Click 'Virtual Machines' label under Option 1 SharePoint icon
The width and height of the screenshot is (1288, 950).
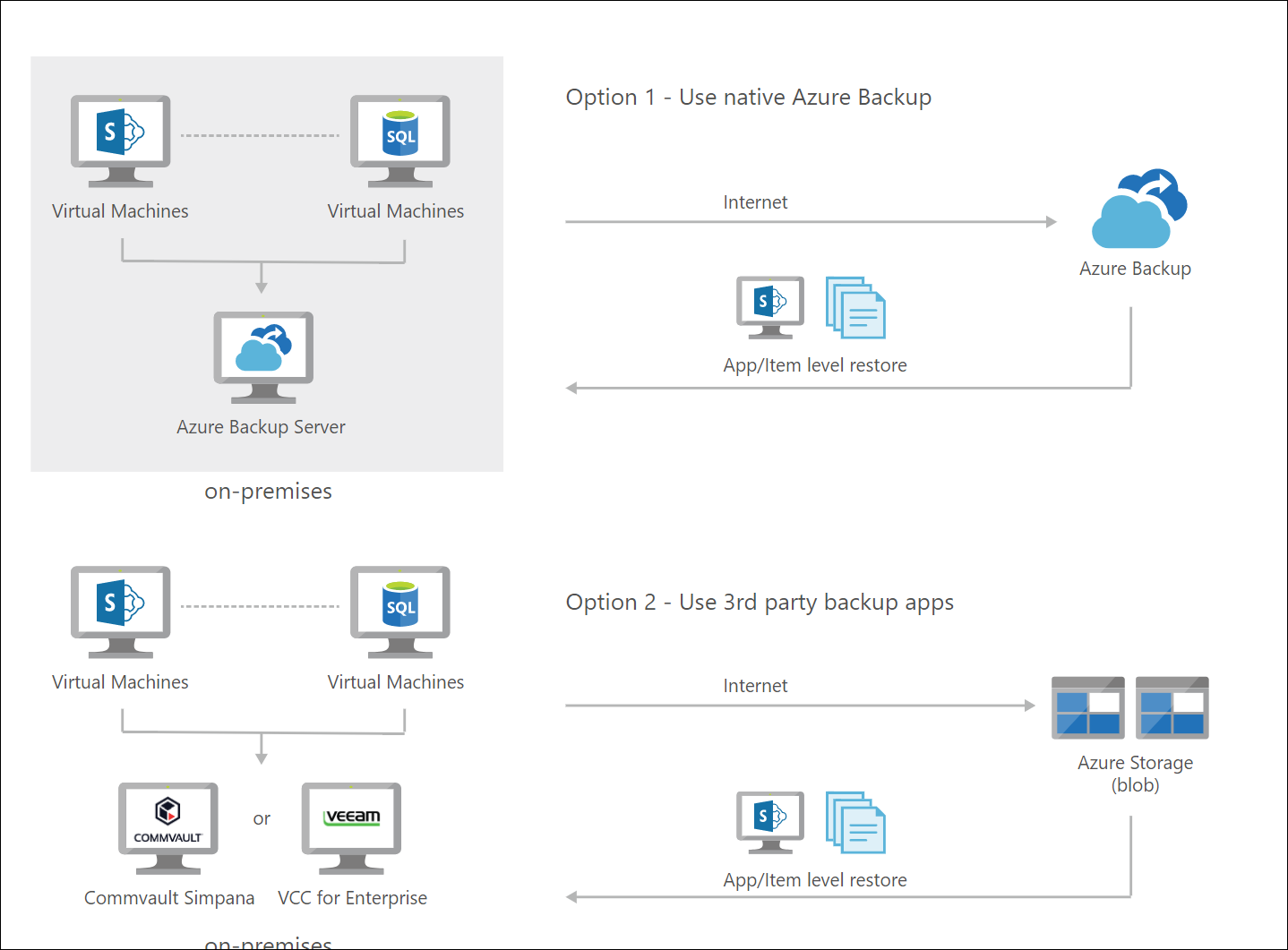pyautogui.click(x=120, y=211)
